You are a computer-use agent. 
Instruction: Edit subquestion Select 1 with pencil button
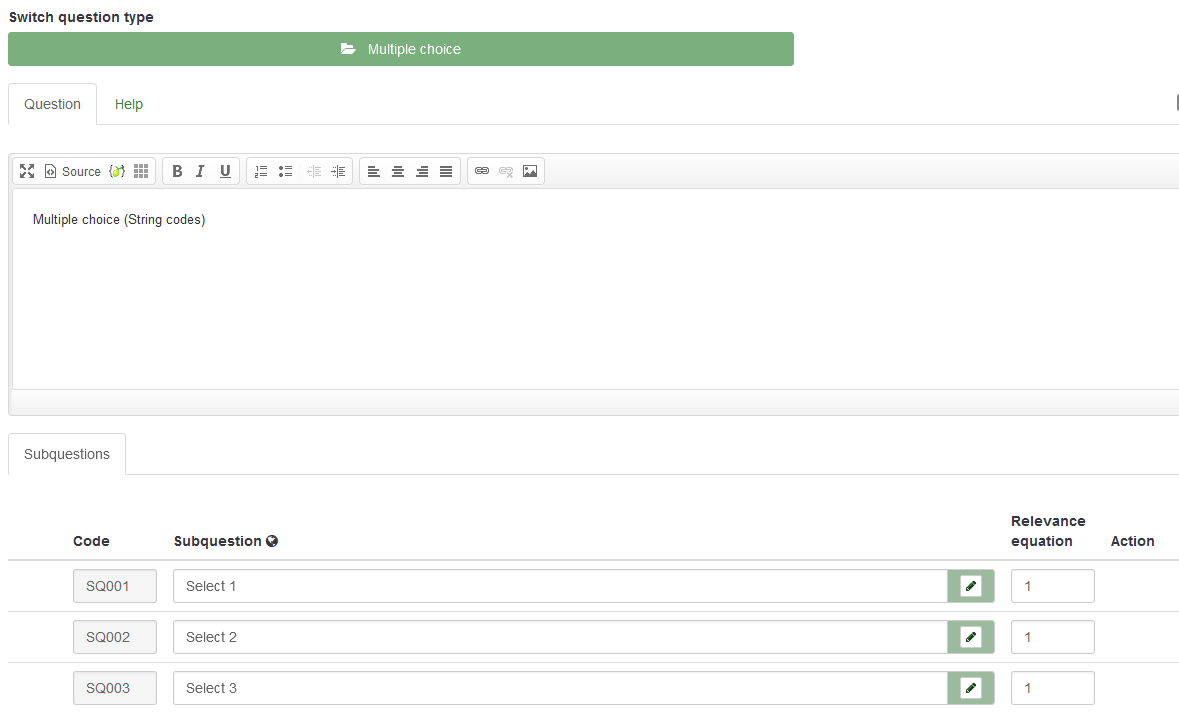click(x=970, y=586)
